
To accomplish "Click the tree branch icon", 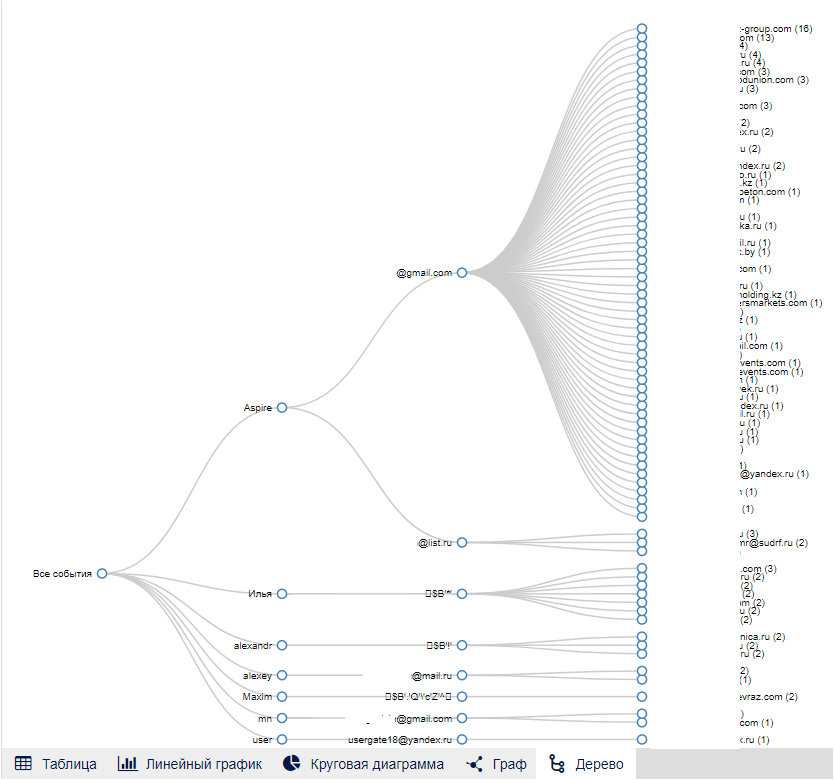I will tap(558, 764).
